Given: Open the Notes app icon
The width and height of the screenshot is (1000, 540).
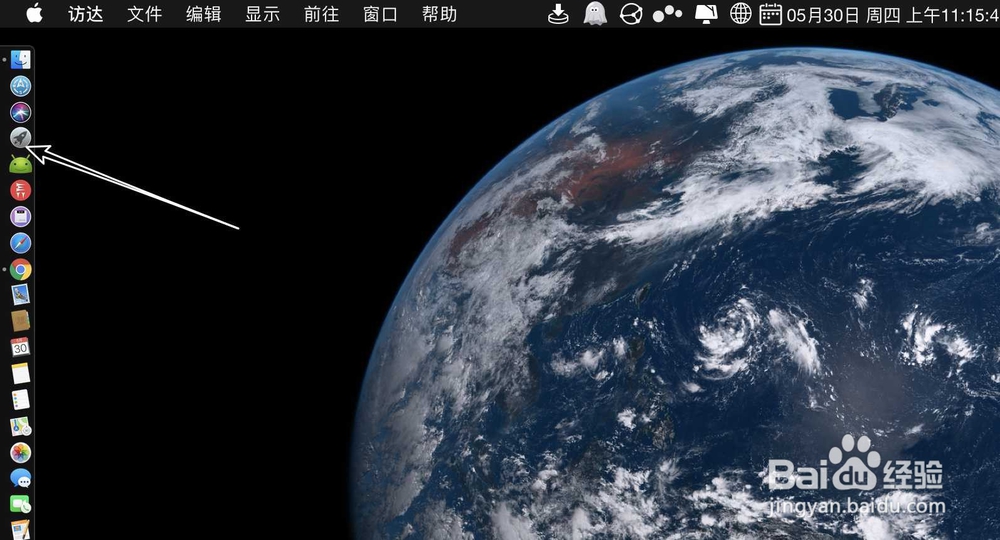Looking at the screenshot, I should click(20, 374).
